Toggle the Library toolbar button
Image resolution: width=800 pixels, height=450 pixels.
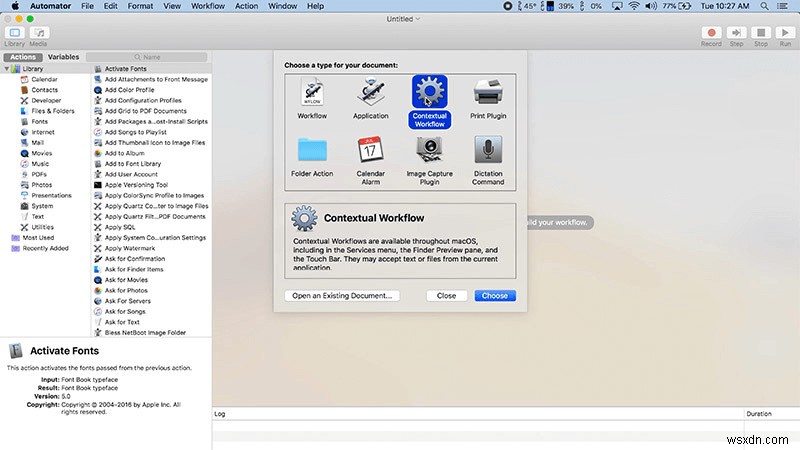click(15, 33)
